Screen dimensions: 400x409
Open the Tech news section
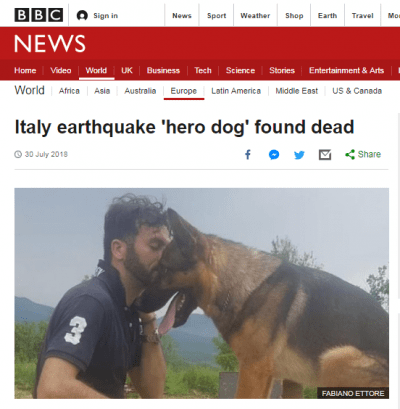tap(203, 71)
